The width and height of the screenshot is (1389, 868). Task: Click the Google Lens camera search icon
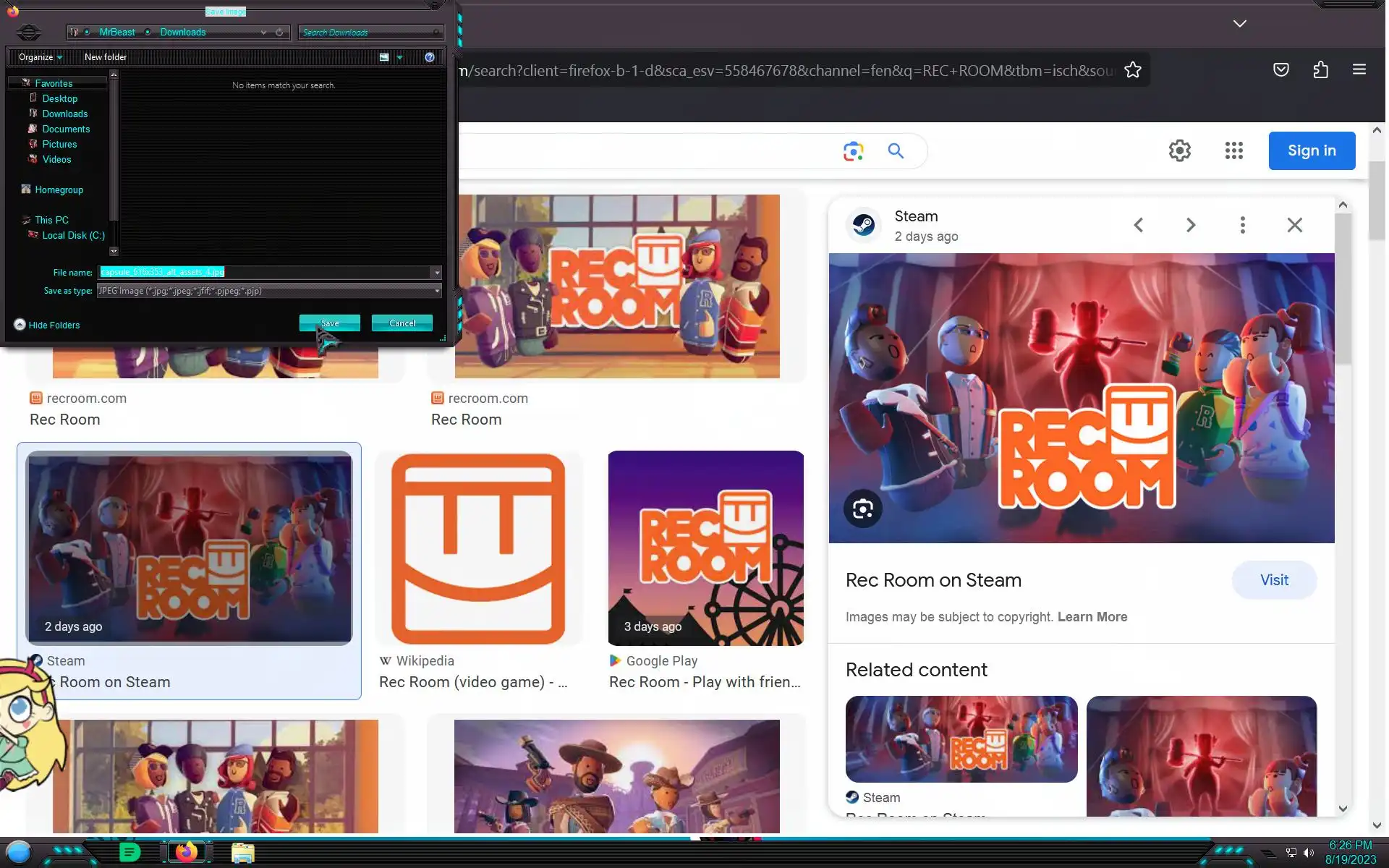853,151
